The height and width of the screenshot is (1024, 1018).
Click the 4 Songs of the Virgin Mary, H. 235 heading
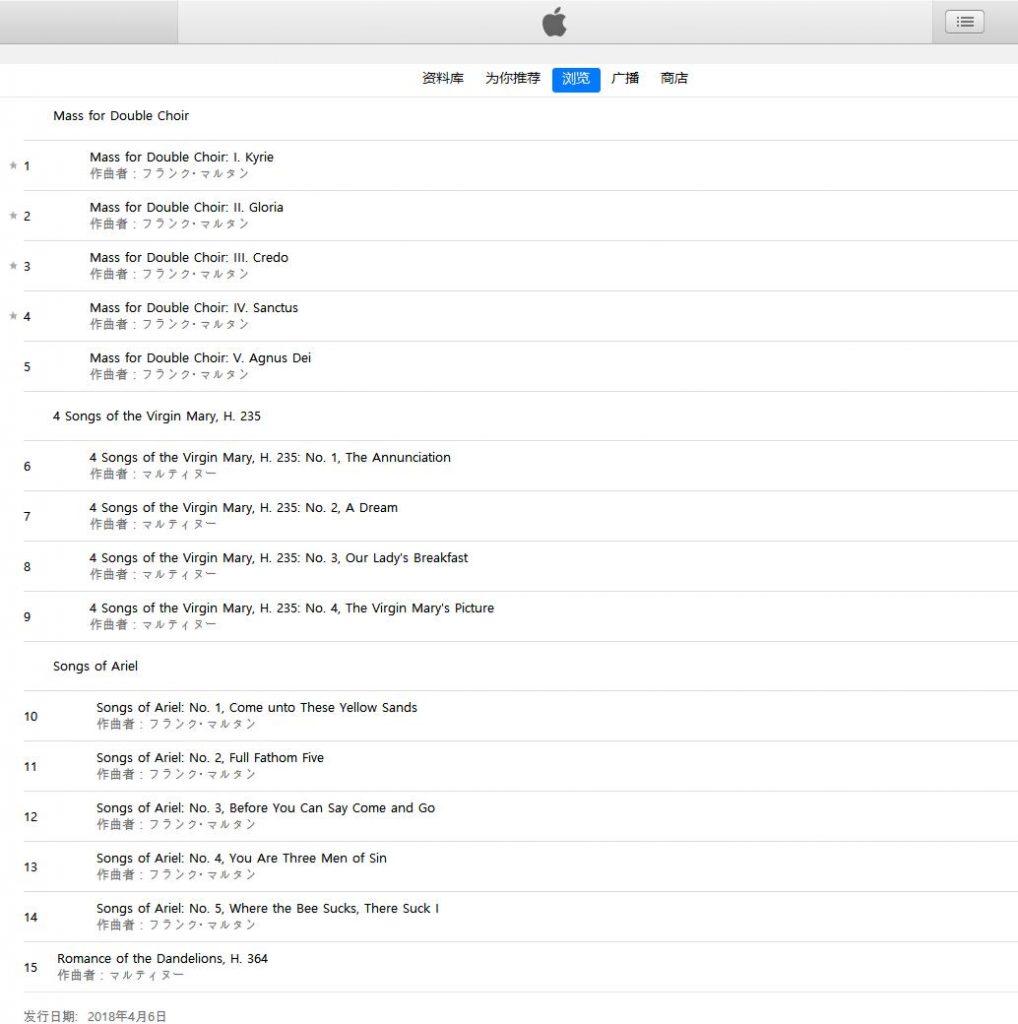coord(157,416)
